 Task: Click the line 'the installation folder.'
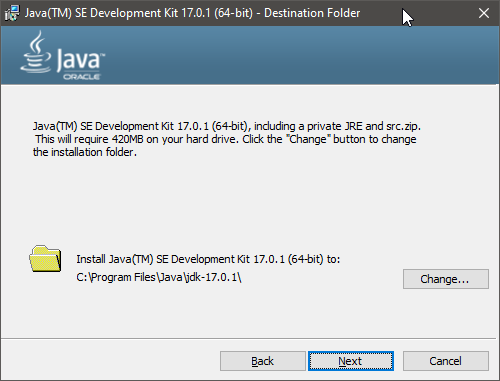click(x=85, y=152)
